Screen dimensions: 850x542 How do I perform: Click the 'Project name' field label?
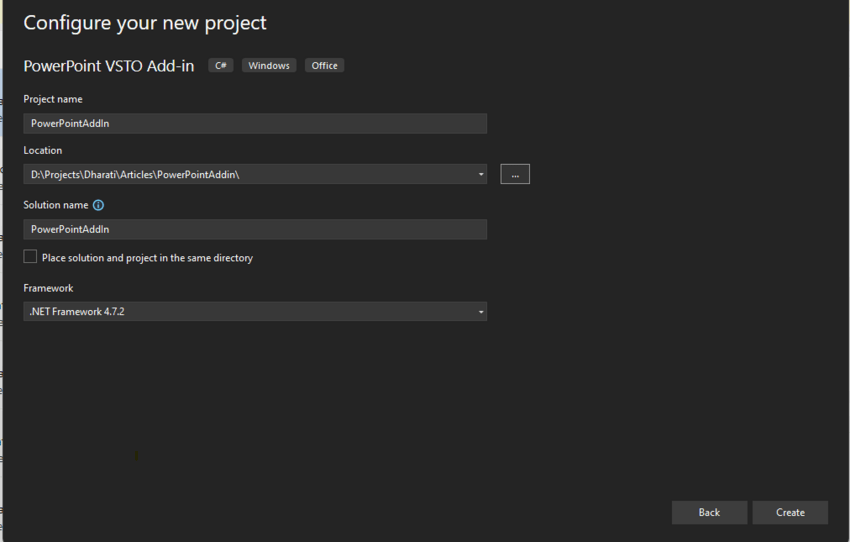[x=53, y=99]
